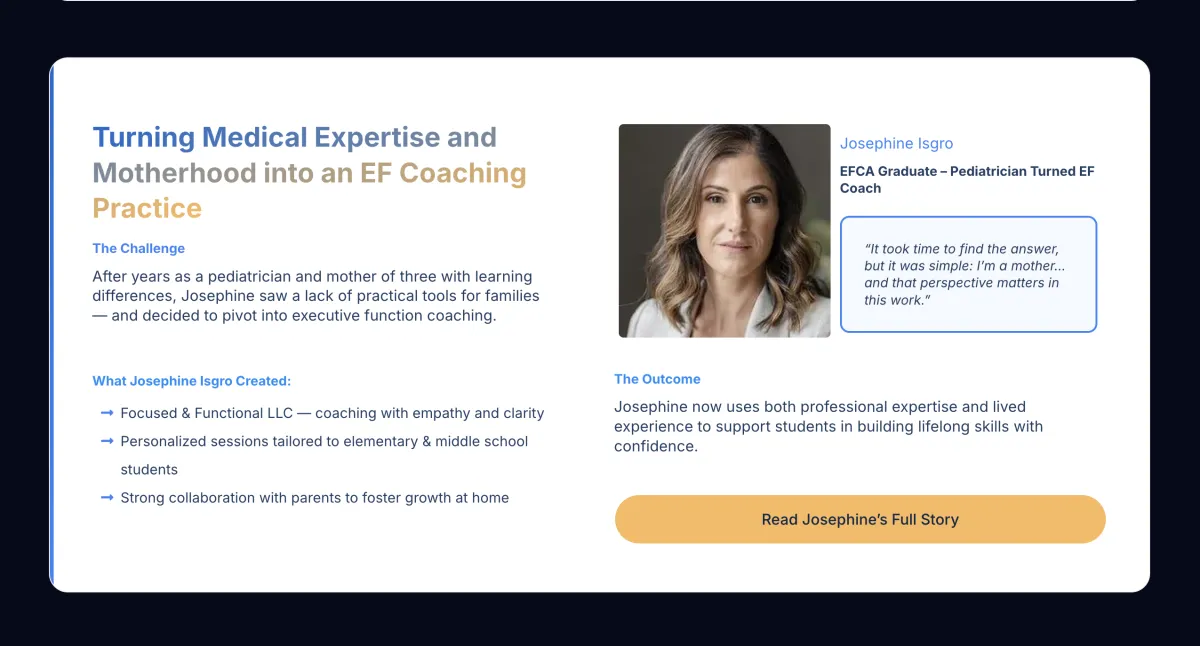Viewport: 1200px width, 646px height.
Task: Click the arrow icon beside Strong collaboration
Action: click(107, 497)
